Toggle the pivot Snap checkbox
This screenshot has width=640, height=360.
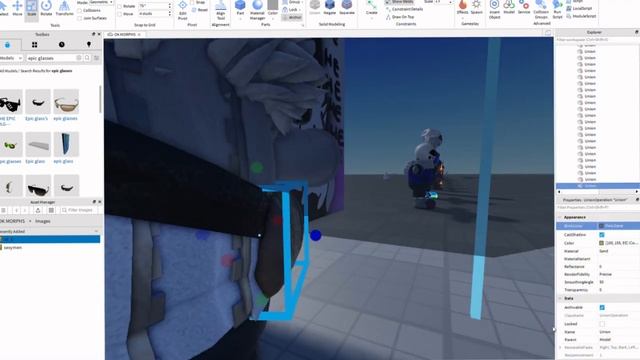[192, 2]
